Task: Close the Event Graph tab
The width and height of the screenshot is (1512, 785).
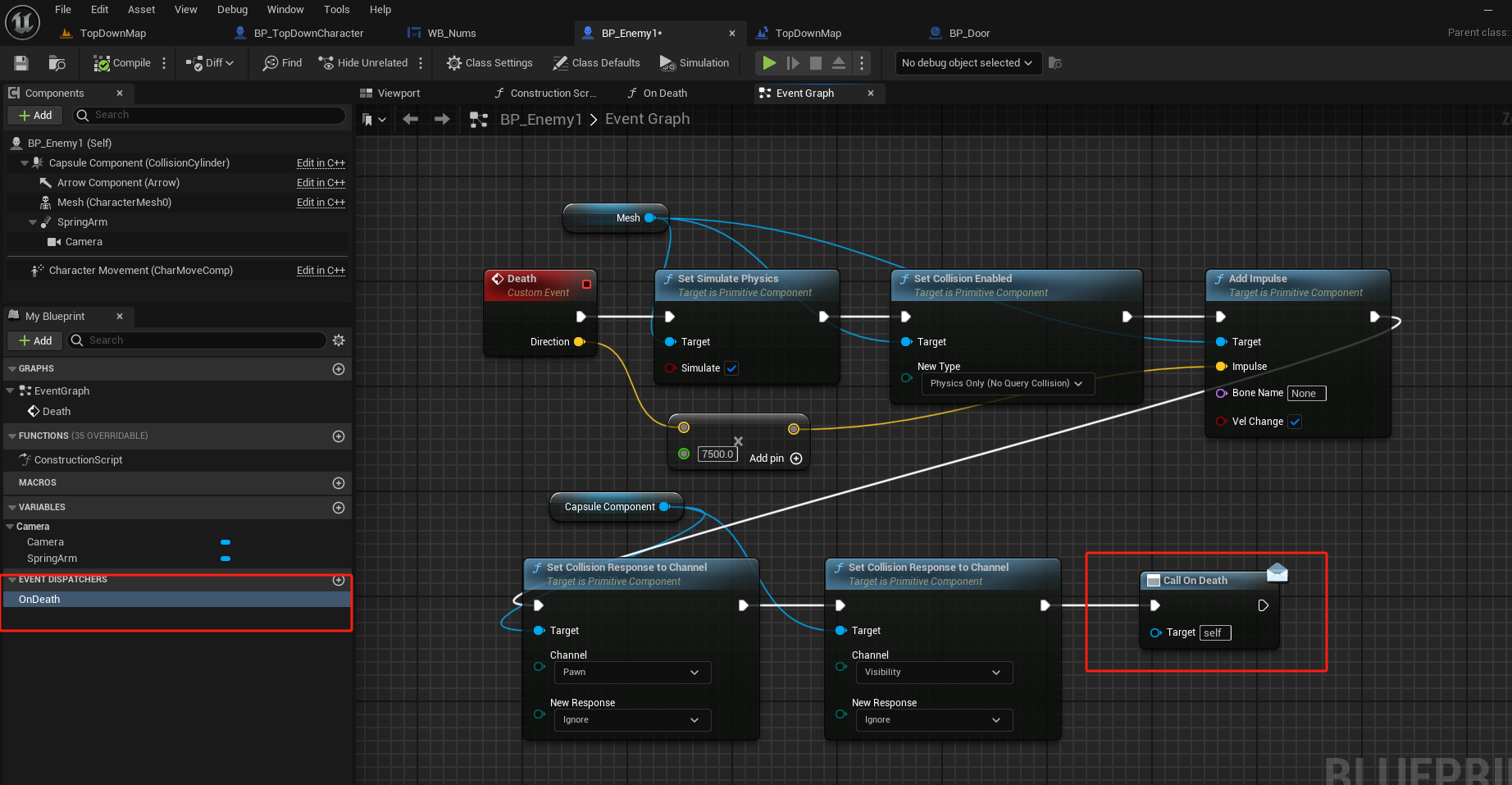Action: pyautogui.click(x=871, y=94)
